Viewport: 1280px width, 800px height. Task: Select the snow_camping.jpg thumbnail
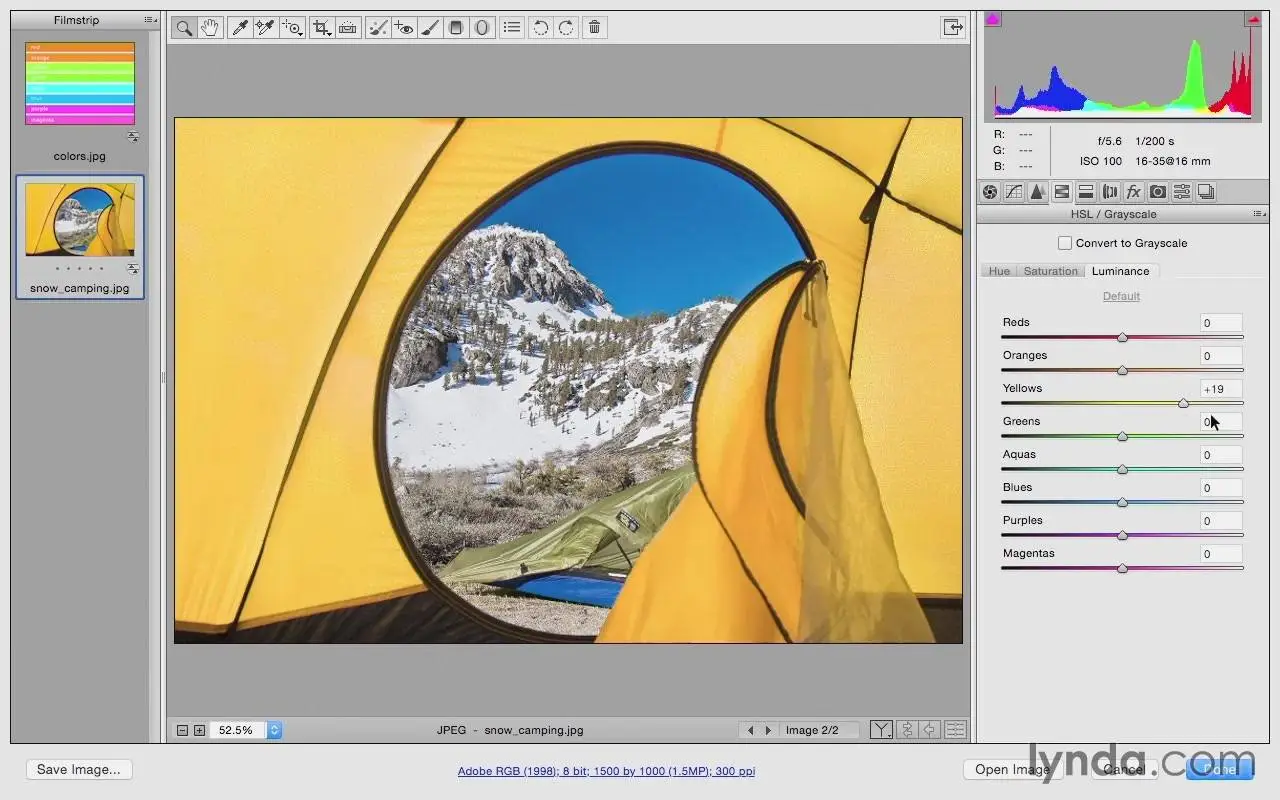coord(80,220)
